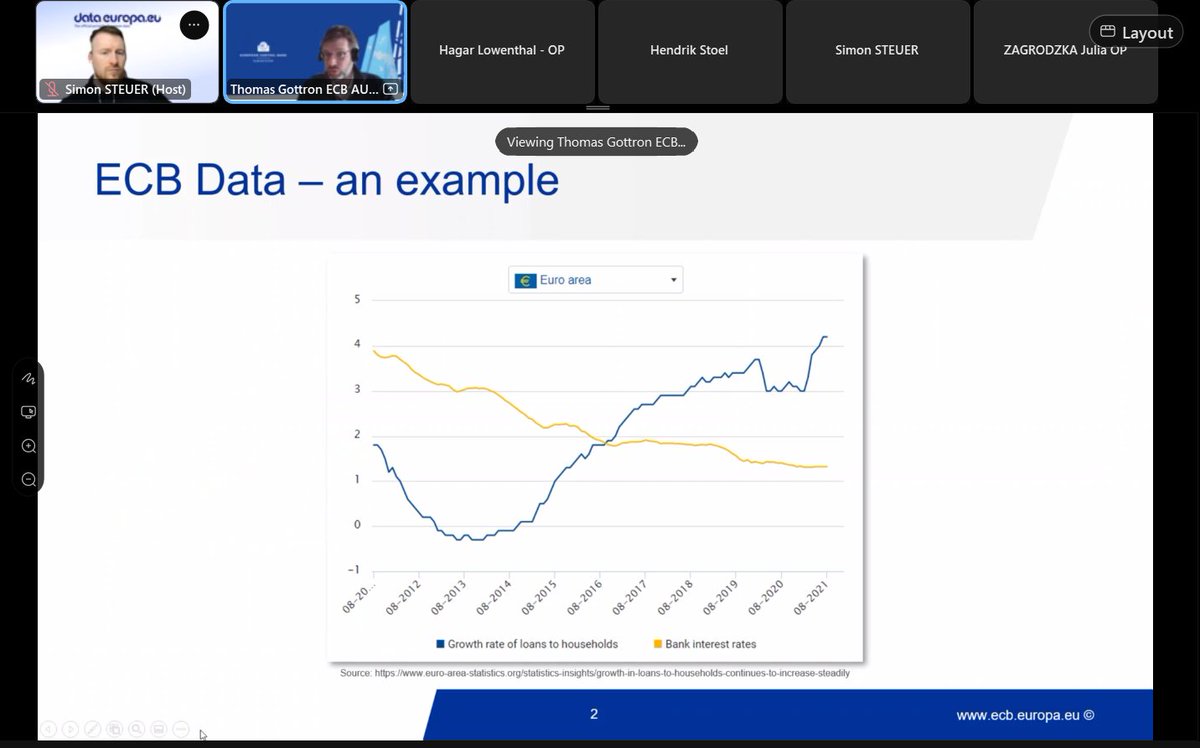This screenshot has width=1200, height=748.
Task: Click Growth rate of loans legend swatch
Action: pyautogui.click(x=440, y=644)
